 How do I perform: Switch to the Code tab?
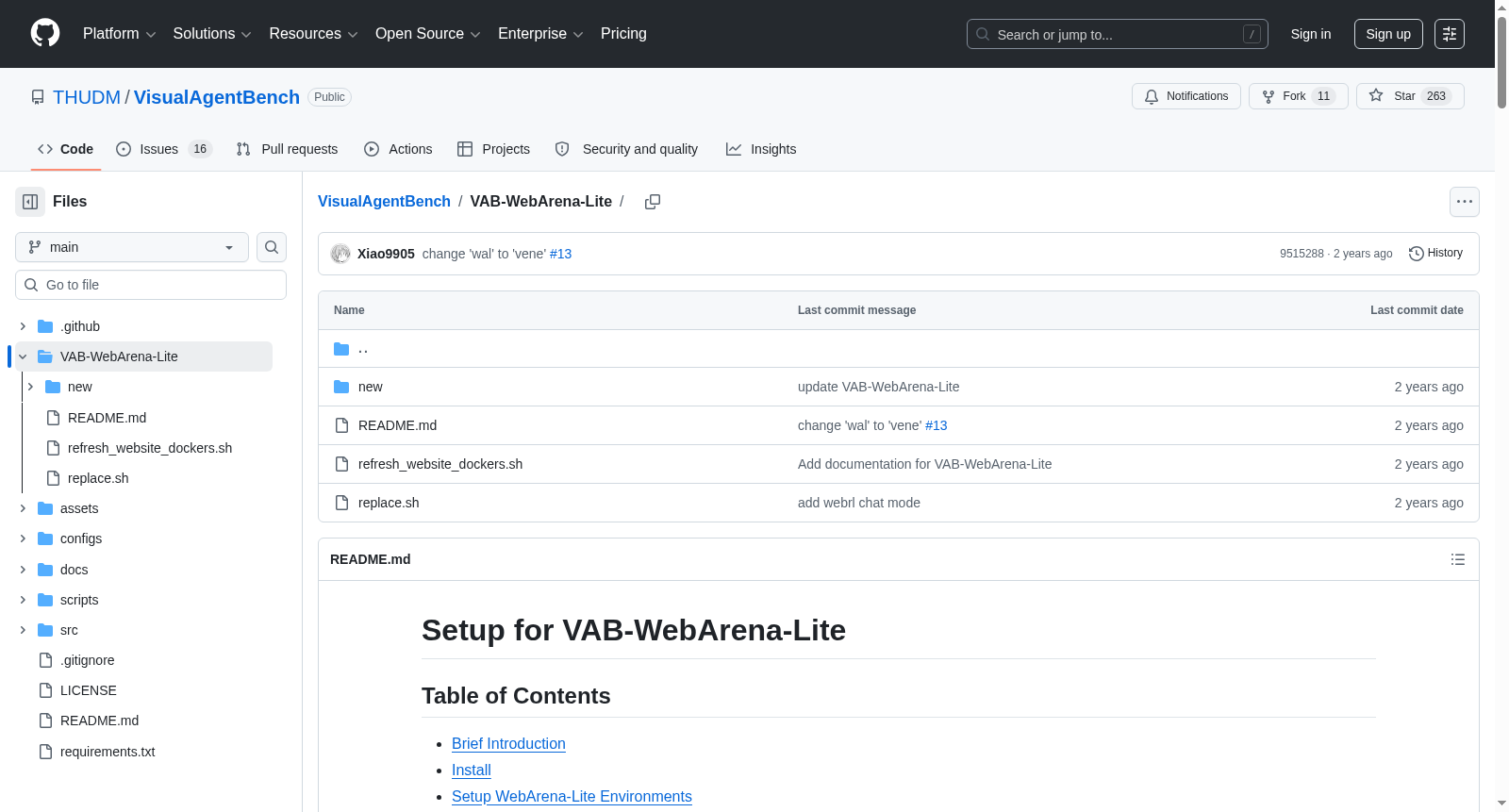(66, 149)
